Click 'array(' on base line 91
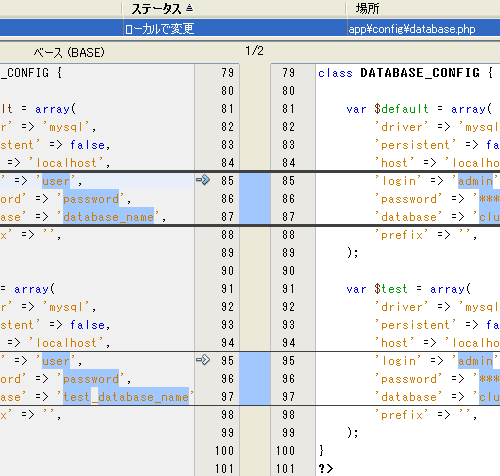 click(x=34, y=289)
